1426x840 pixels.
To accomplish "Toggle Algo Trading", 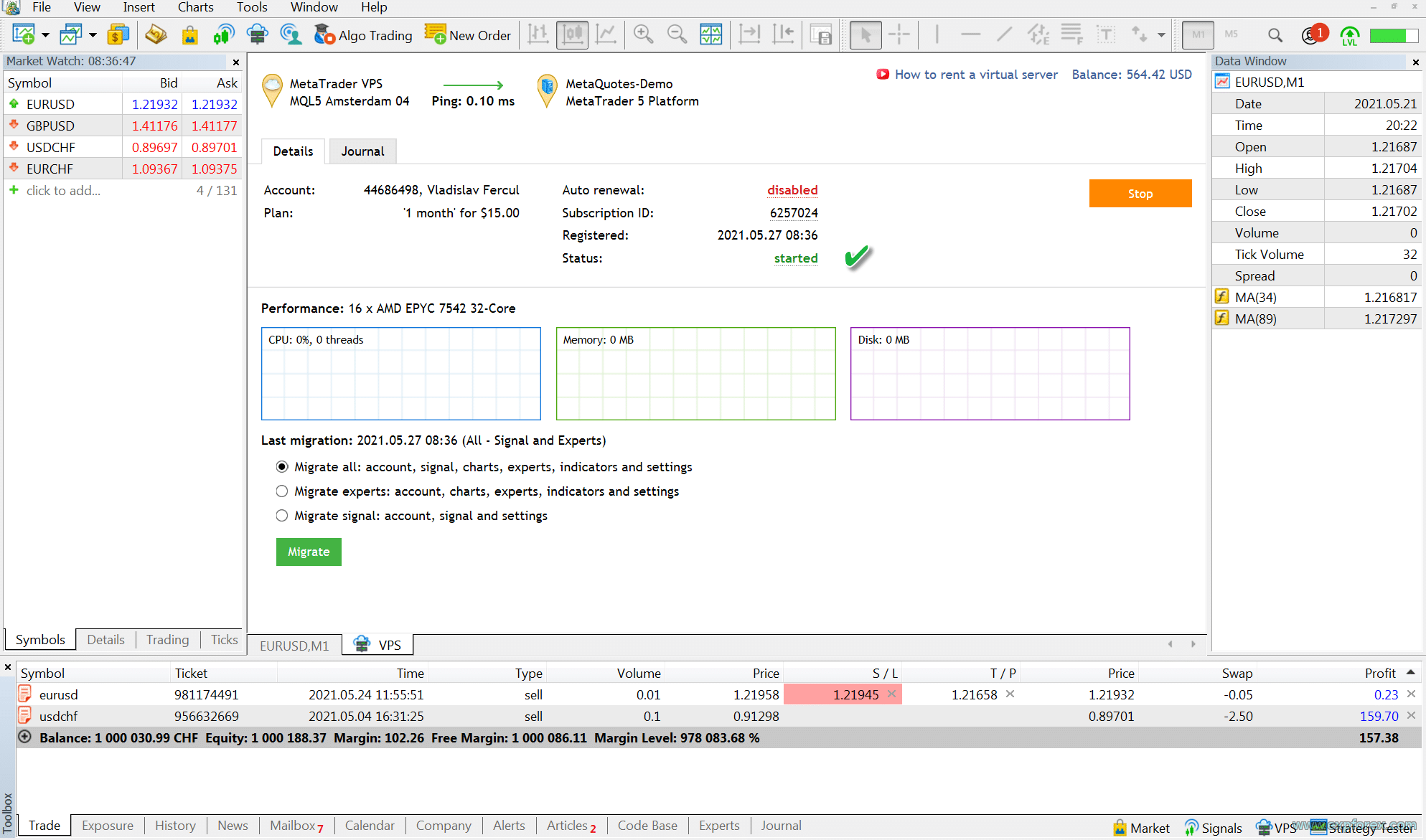I will coord(363,34).
